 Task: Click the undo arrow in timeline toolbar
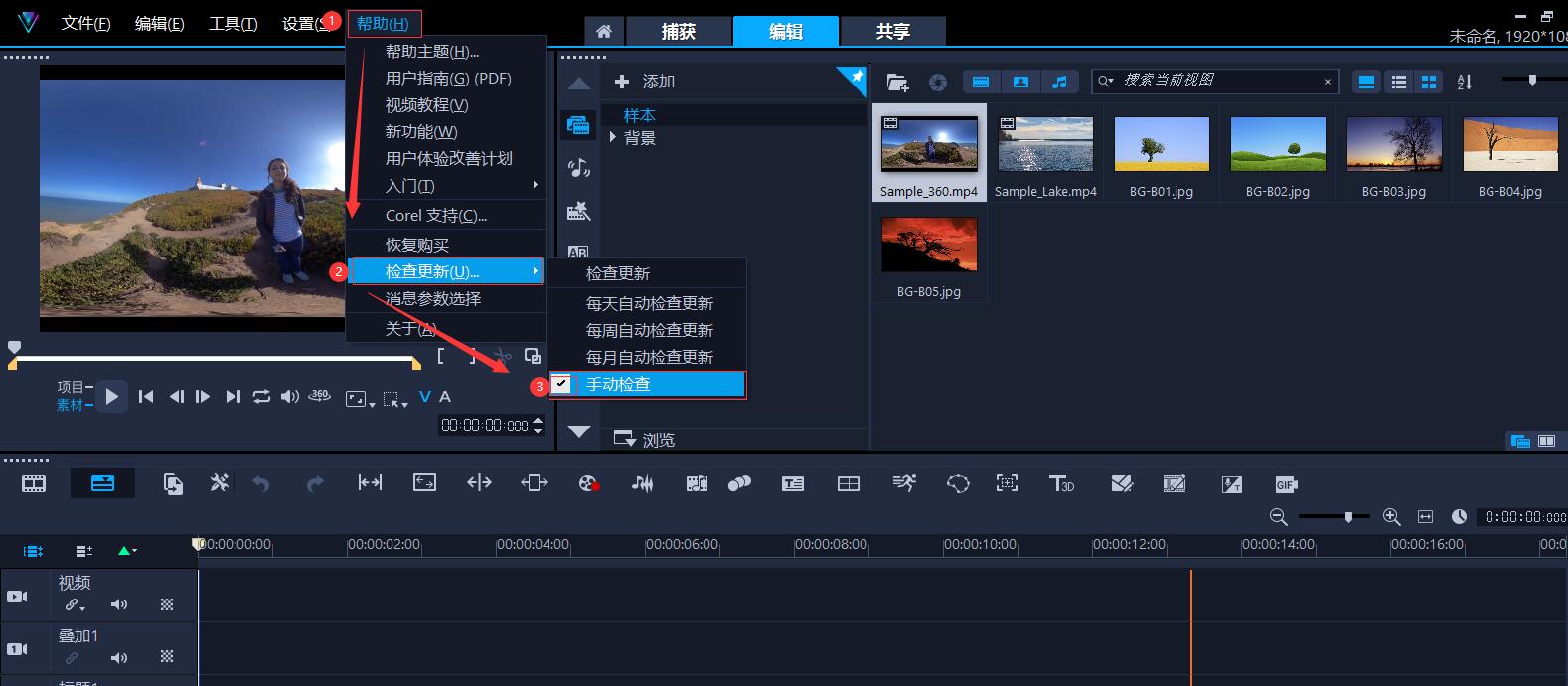click(261, 483)
